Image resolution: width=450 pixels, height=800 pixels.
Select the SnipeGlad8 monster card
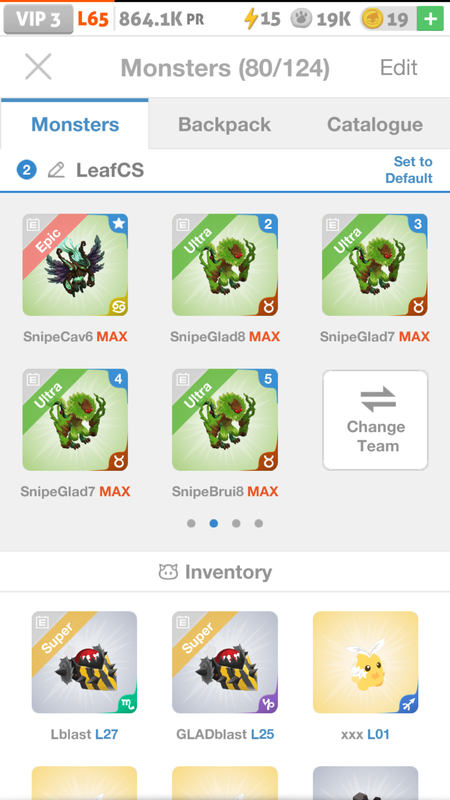click(x=225, y=265)
